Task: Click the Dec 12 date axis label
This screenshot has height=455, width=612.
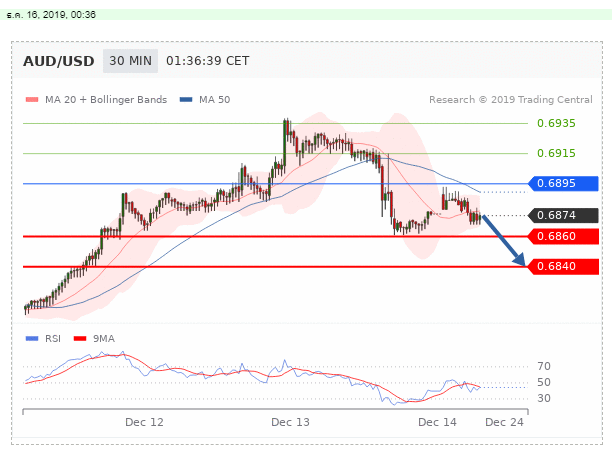Action: click(x=144, y=422)
